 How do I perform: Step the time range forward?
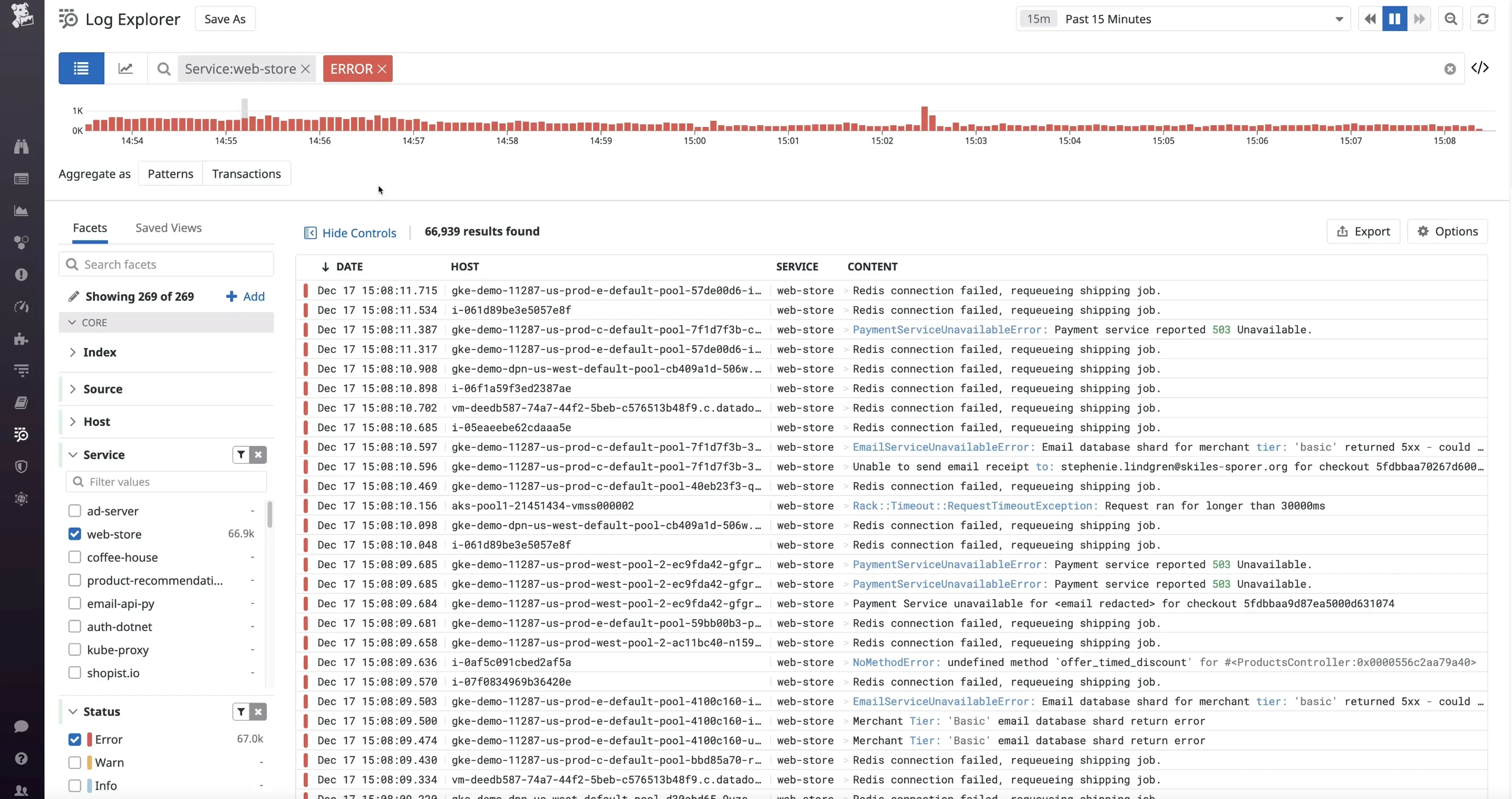1419,19
